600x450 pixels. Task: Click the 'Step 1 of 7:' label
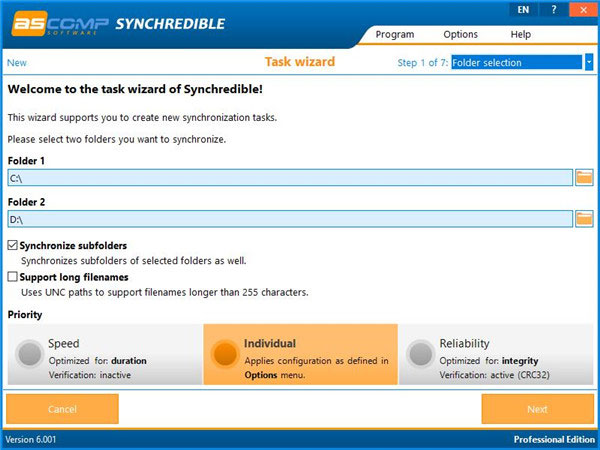[x=422, y=63]
